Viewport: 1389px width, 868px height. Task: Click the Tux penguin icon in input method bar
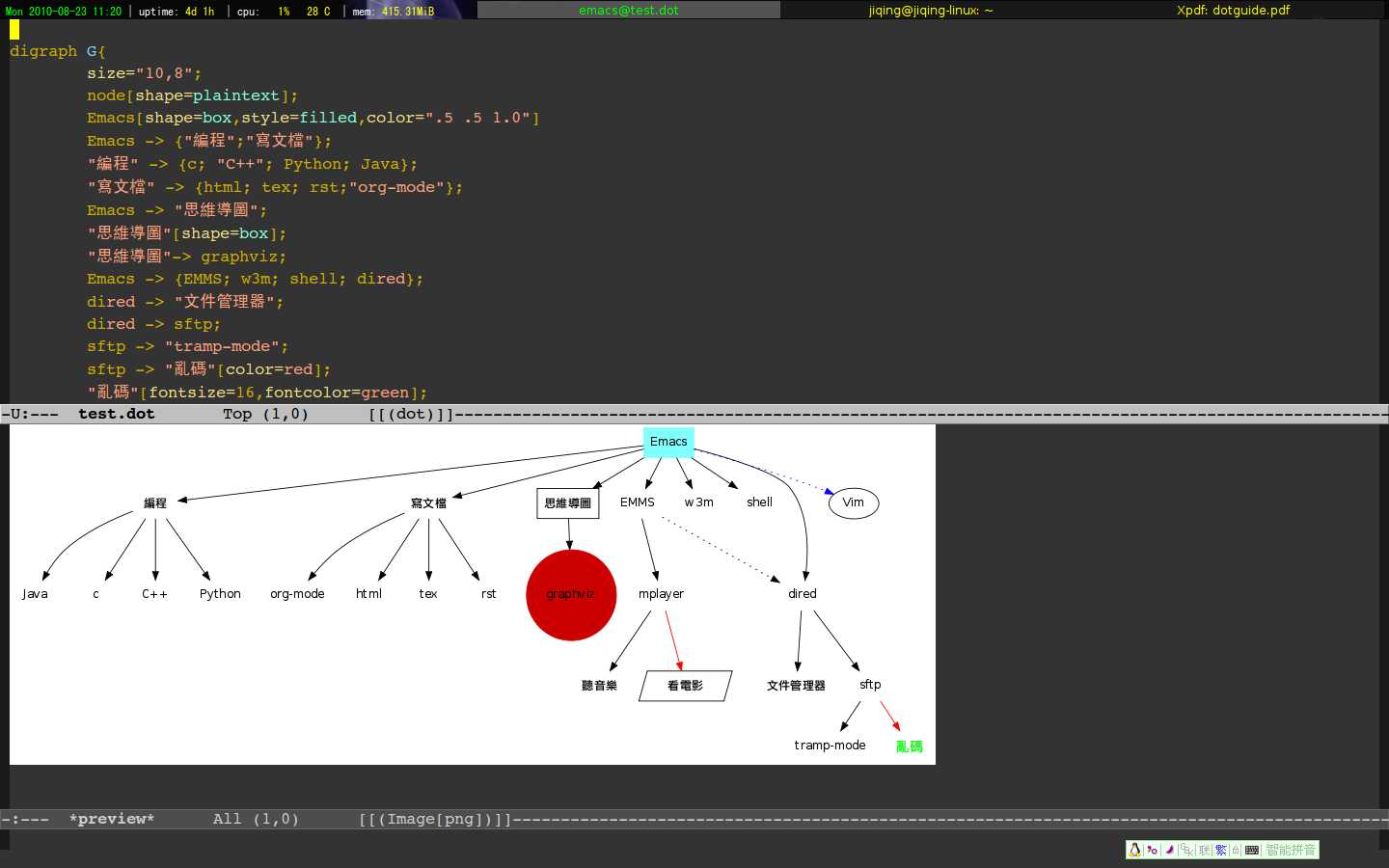pos(1134,850)
